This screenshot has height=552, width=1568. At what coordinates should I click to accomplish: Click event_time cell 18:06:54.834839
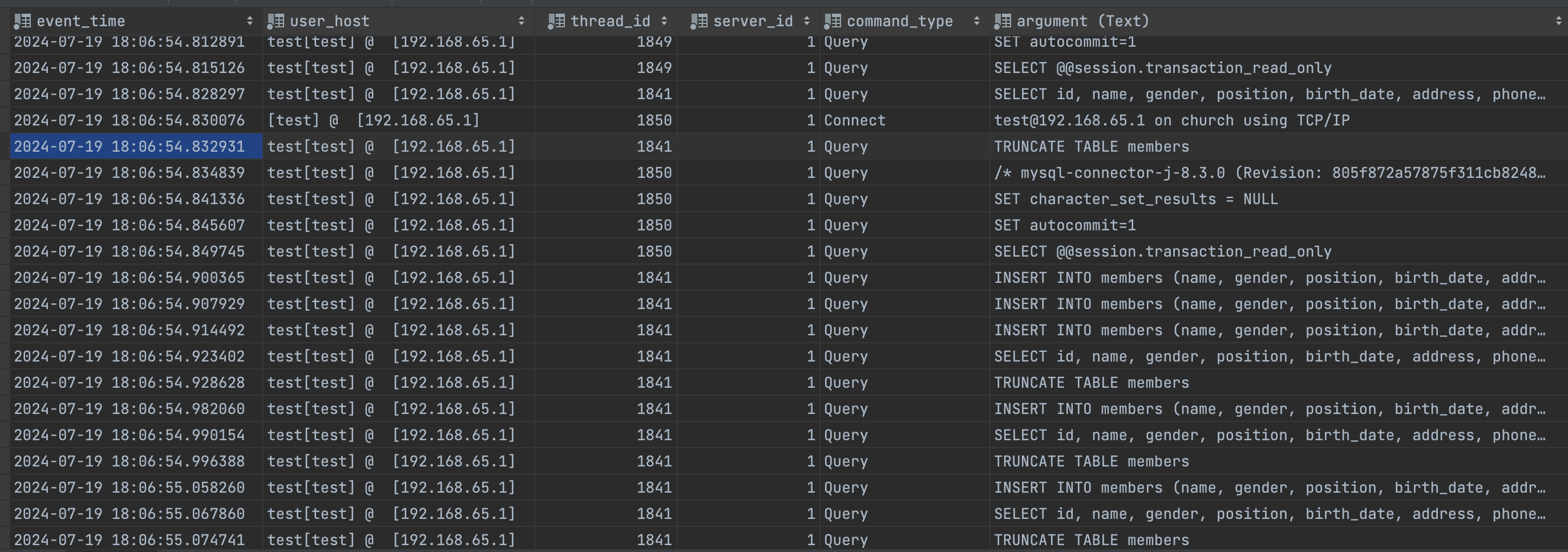[x=136, y=173]
